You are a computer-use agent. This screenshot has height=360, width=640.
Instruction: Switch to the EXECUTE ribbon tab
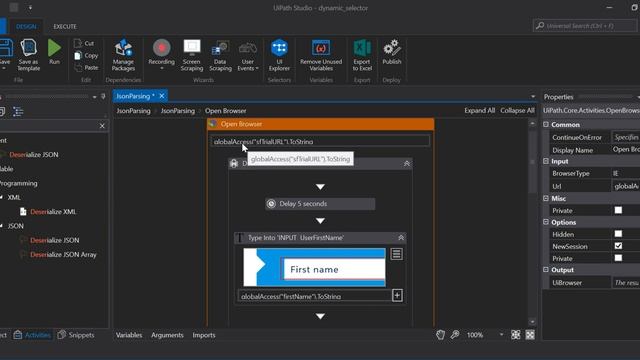[65, 27]
